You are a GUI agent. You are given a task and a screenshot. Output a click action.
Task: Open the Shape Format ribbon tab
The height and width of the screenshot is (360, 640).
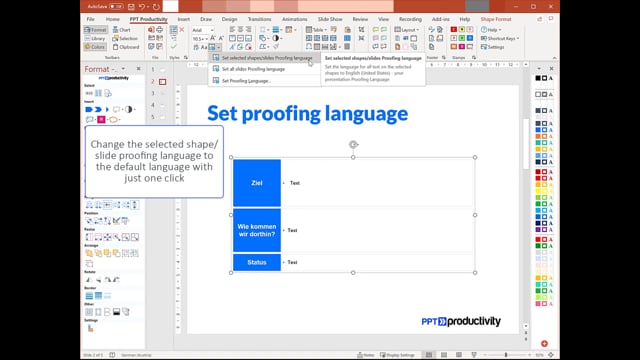point(496,19)
